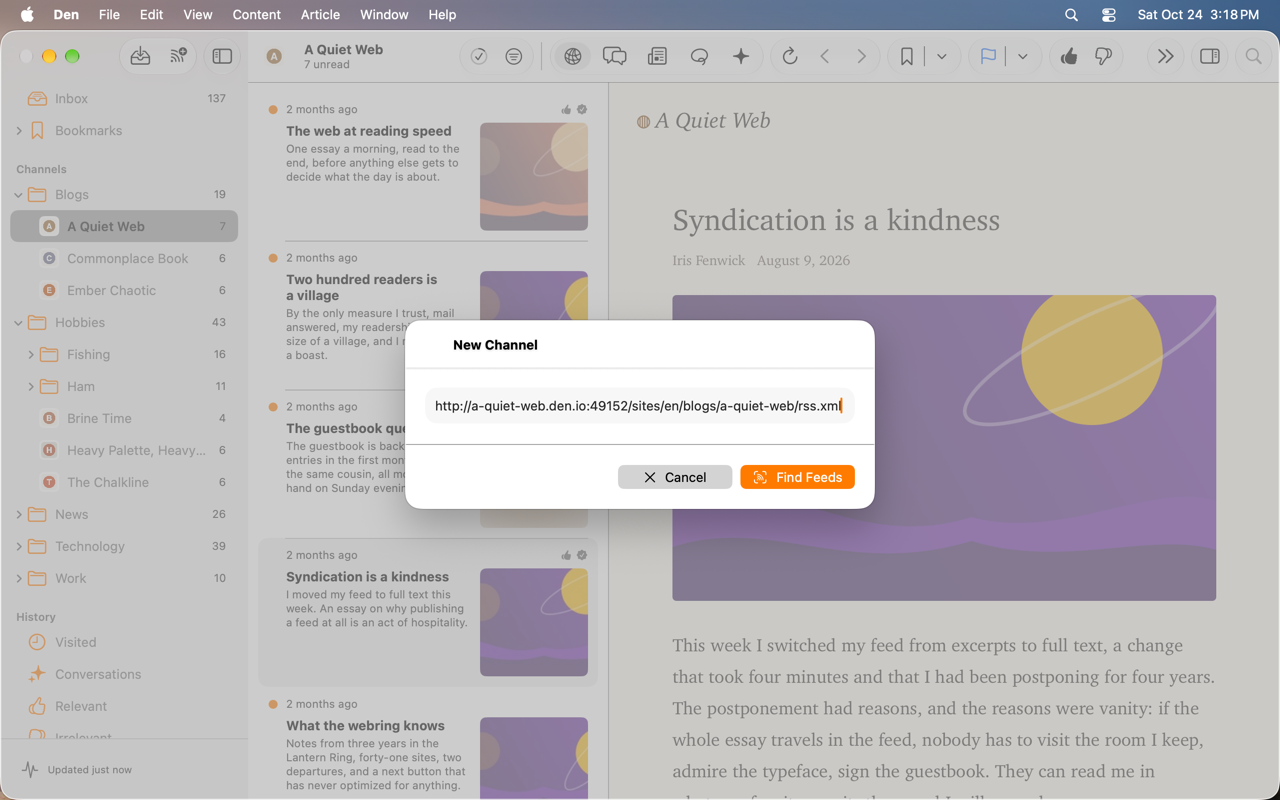Open macOS Control Center icon
This screenshot has height=800, width=1280.
tap(1108, 15)
